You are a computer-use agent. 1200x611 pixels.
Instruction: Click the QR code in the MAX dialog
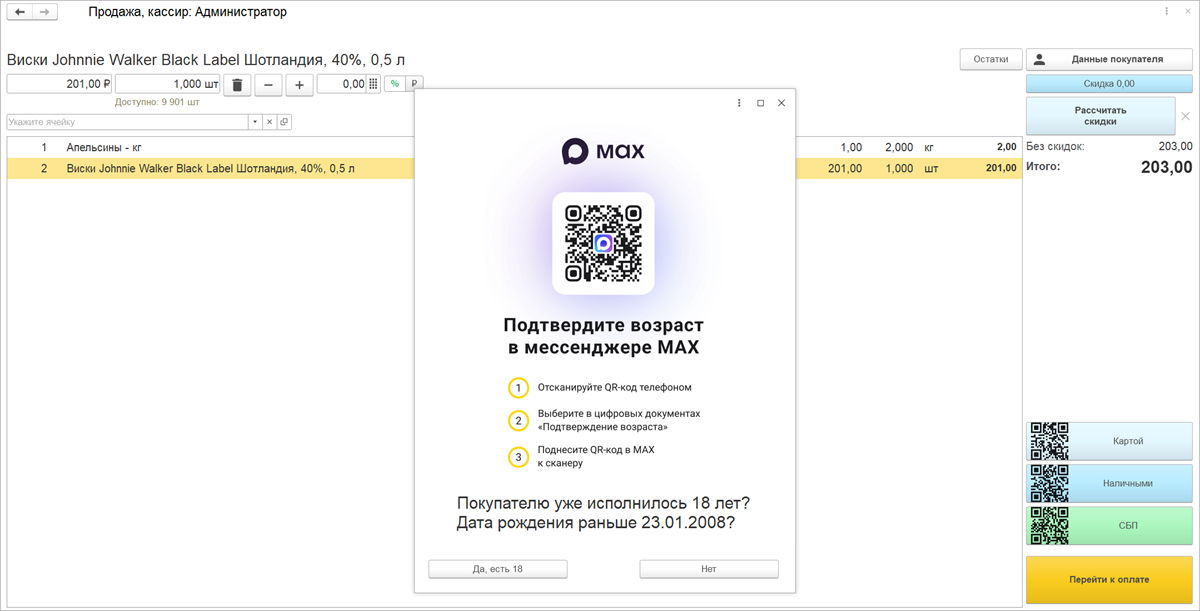(603, 243)
